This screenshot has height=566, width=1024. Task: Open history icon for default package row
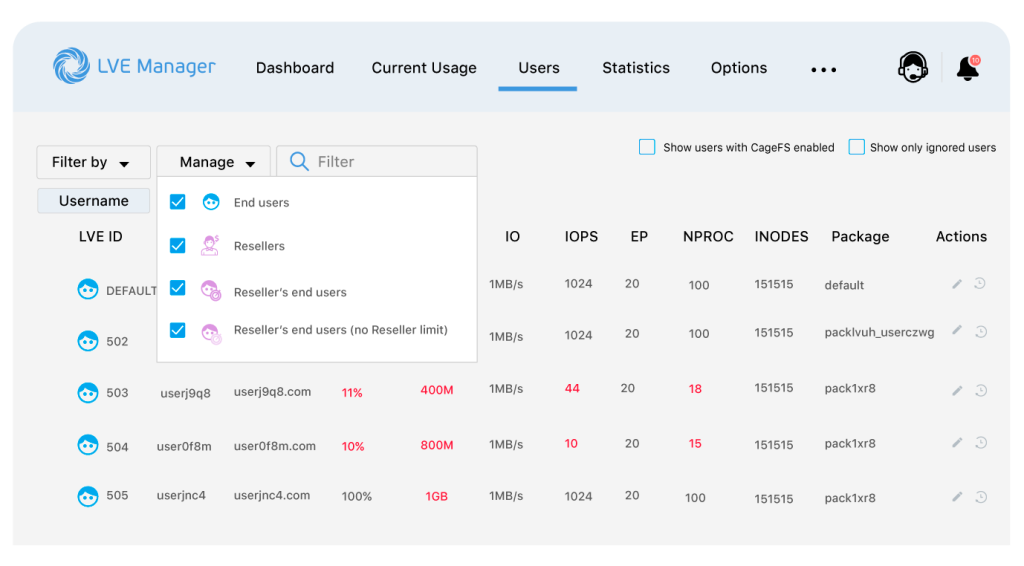(x=980, y=283)
